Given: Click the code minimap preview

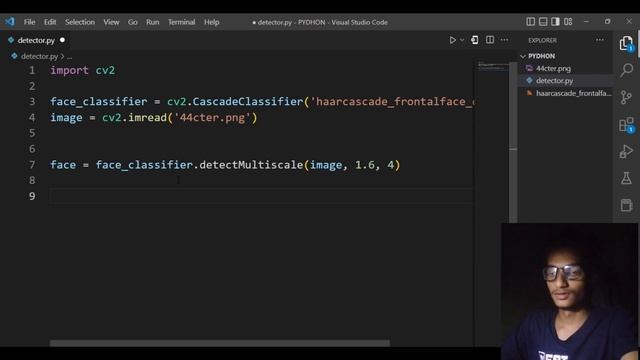Looking at the screenshot, I should point(493,66).
